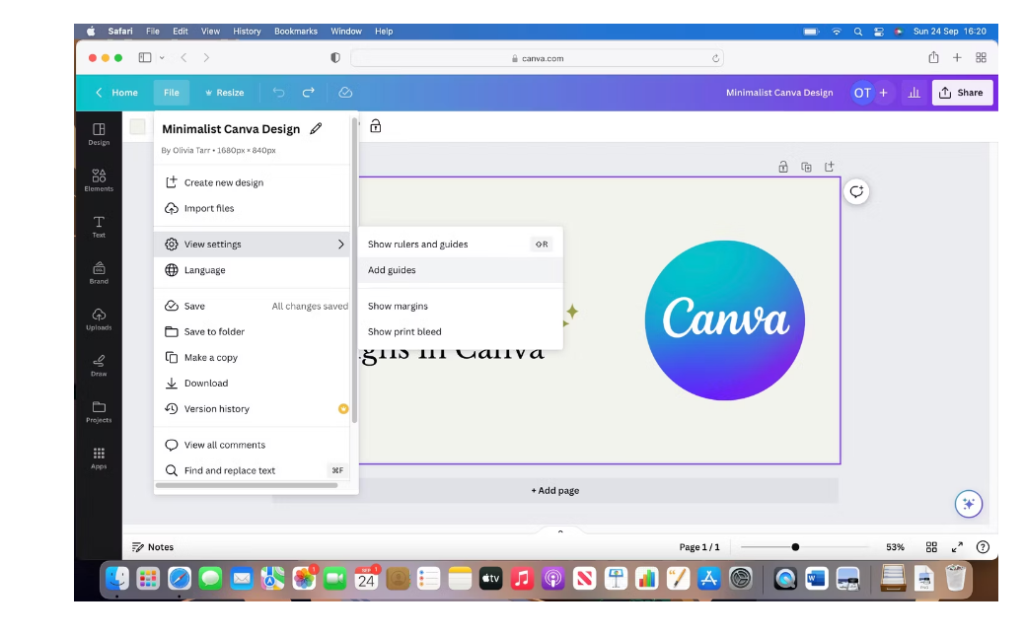This screenshot has height=634, width=1024.
Task: Click the Canva File button in the purple bar
Action: [x=171, y=93]
